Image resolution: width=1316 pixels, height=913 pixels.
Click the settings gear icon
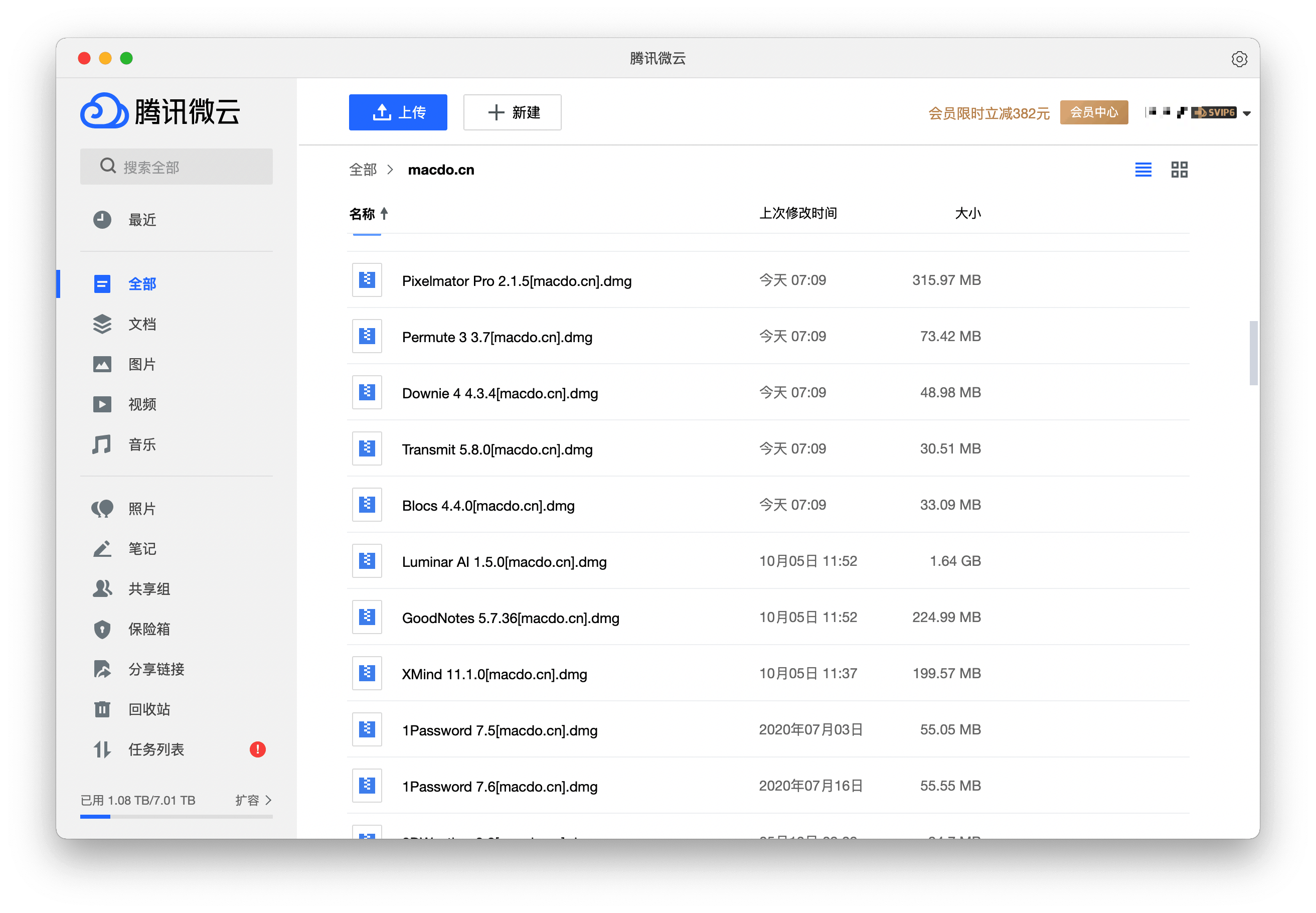tap(1238, 58)
